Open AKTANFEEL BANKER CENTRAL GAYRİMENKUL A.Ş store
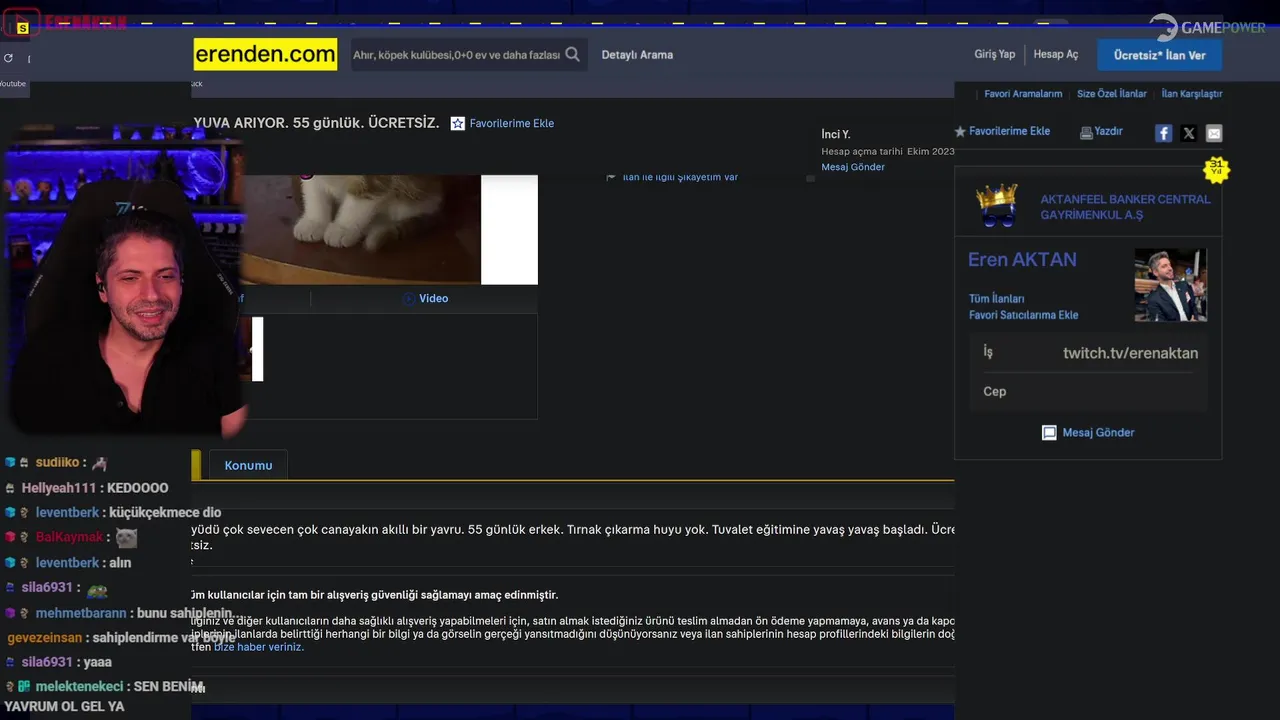 (x=1125, y=207)
